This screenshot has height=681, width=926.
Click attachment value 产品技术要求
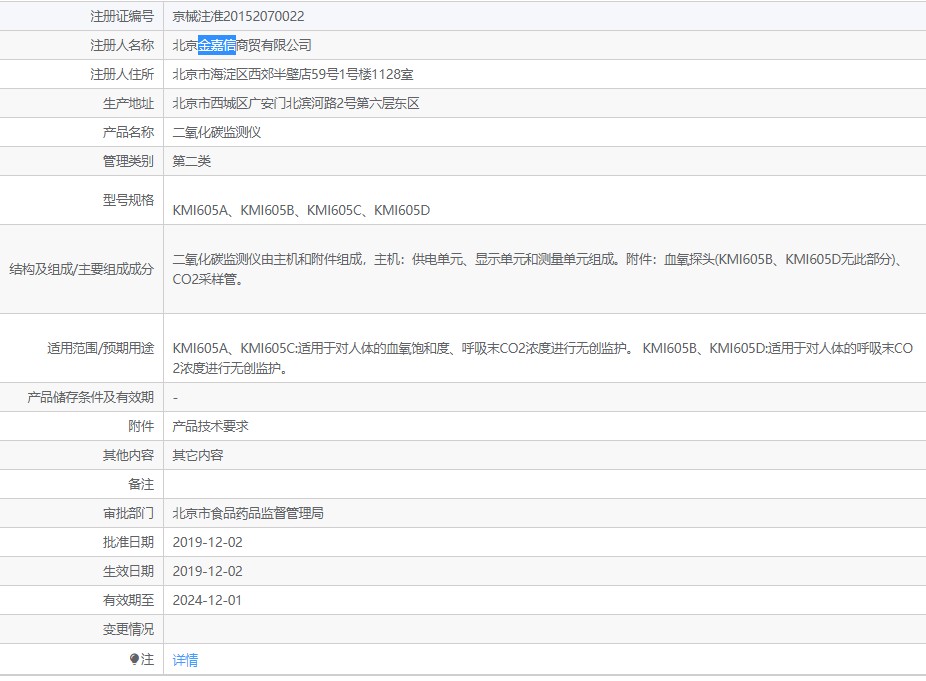point(210,426)
